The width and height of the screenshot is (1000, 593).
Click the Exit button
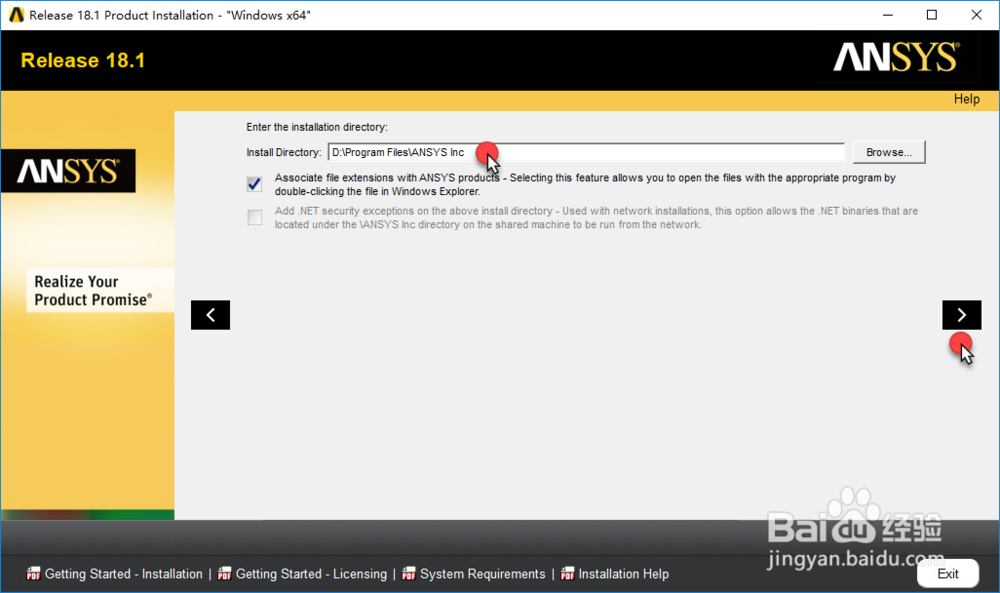(948, 574)
